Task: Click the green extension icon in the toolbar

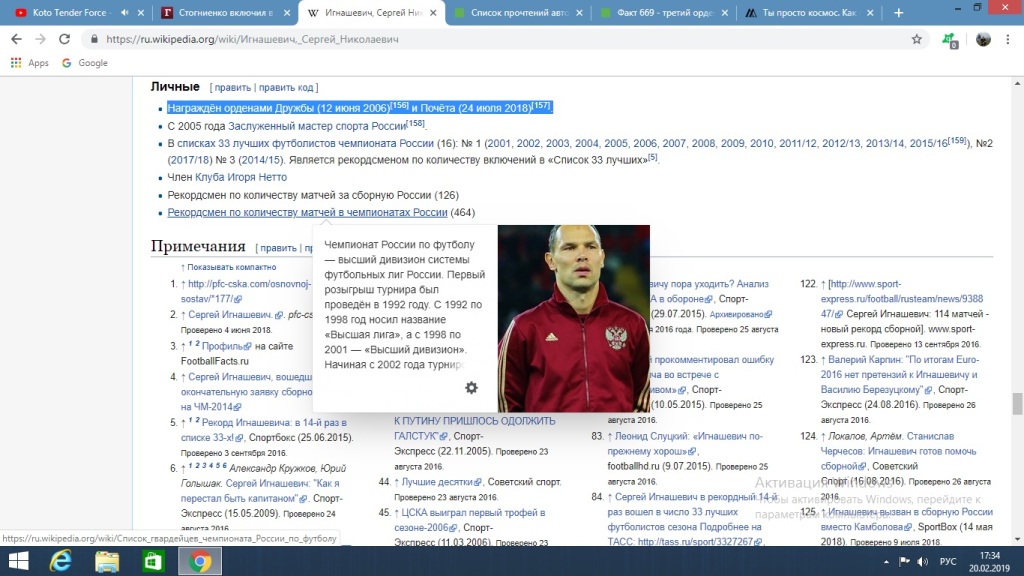Action: pyautogui.click(x=950, y=40)
